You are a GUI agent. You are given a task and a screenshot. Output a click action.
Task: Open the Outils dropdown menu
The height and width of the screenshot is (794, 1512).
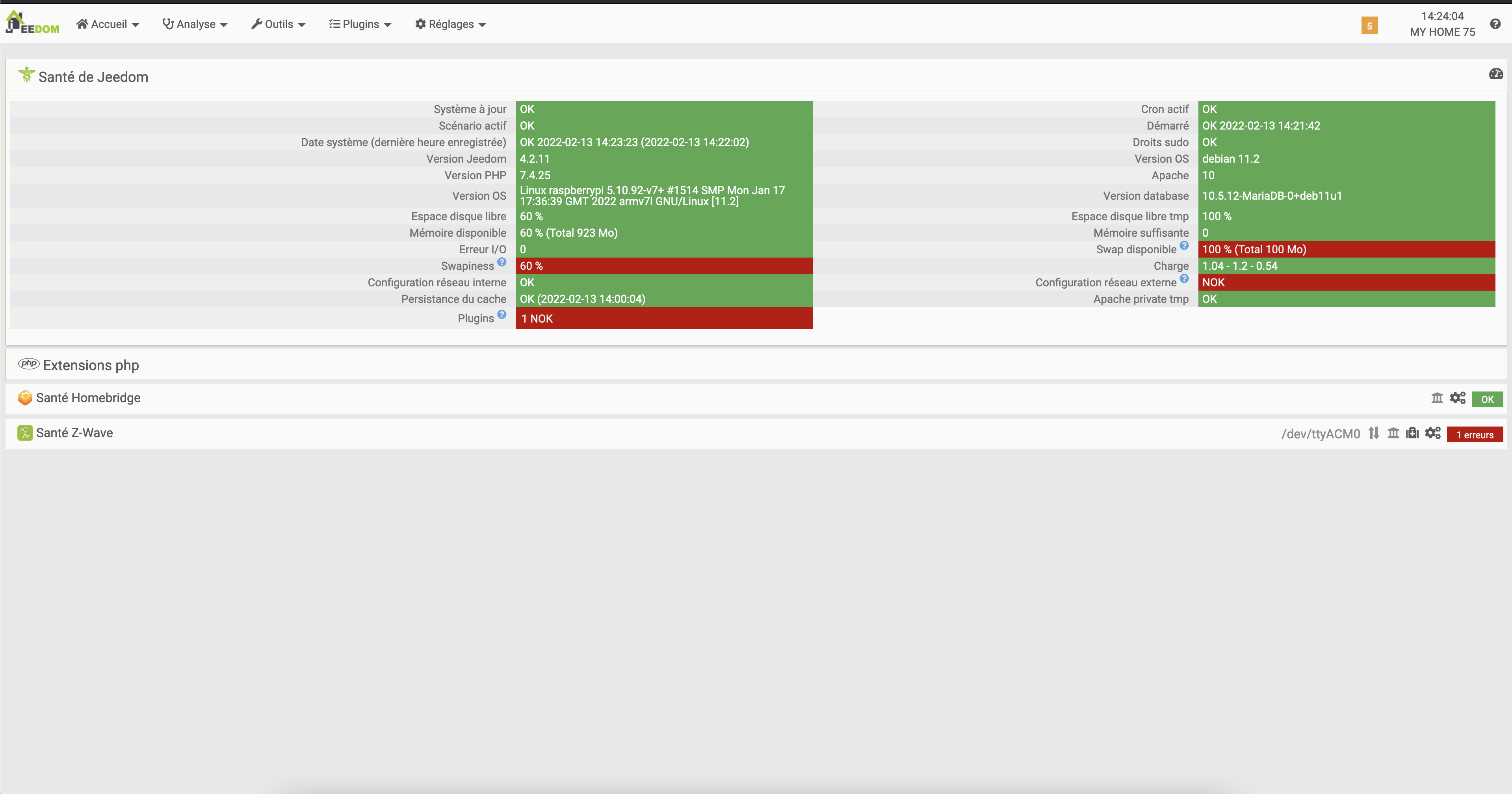point(278,24)
